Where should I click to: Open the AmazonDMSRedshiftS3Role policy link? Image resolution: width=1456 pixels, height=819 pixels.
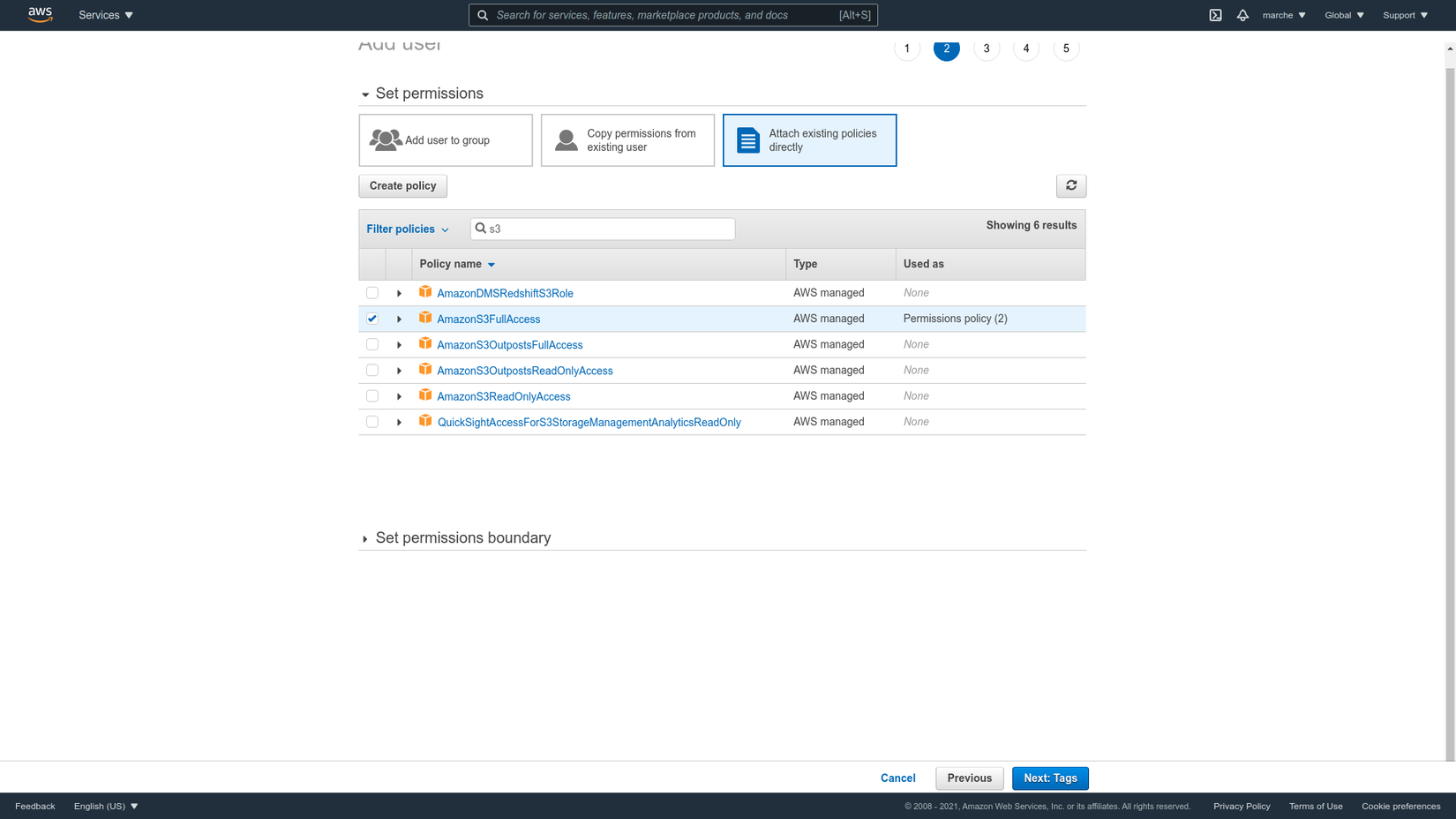pos(505,294)
